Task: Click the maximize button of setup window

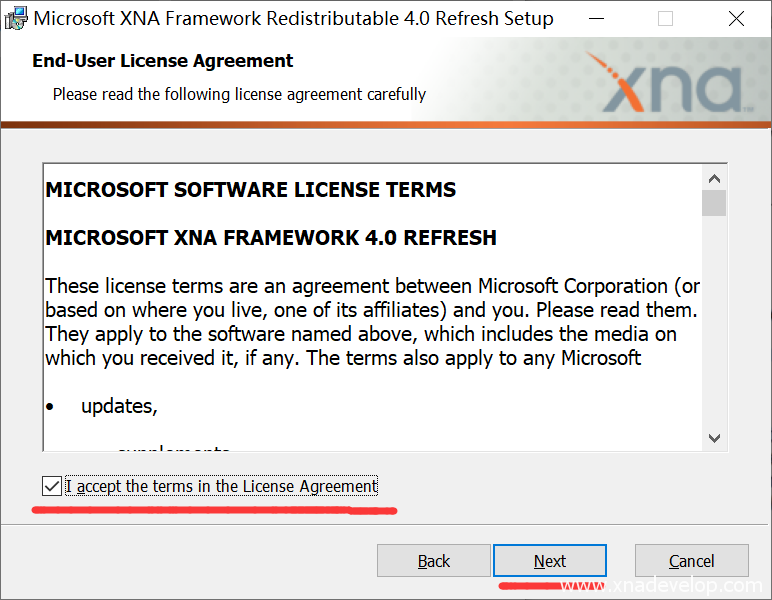Action: (x=666, y=19)
